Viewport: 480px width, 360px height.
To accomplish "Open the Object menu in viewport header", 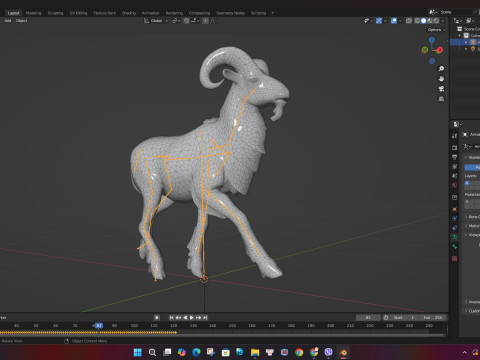I will coord(22,21).
